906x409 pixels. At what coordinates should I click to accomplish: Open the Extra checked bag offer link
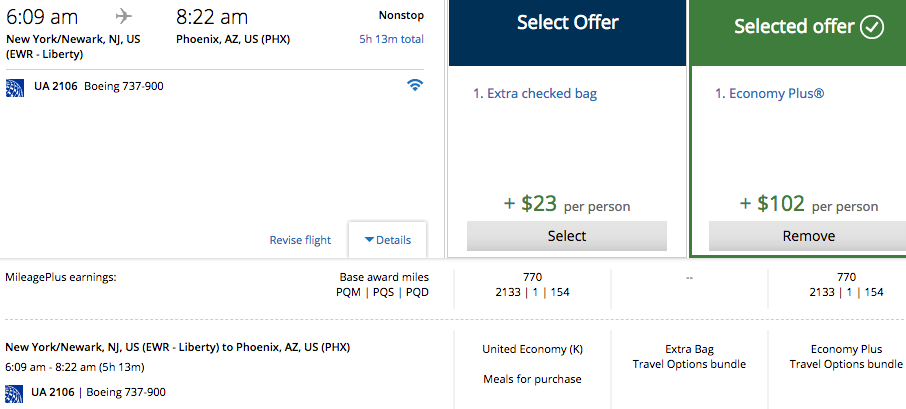pos(535,93)
